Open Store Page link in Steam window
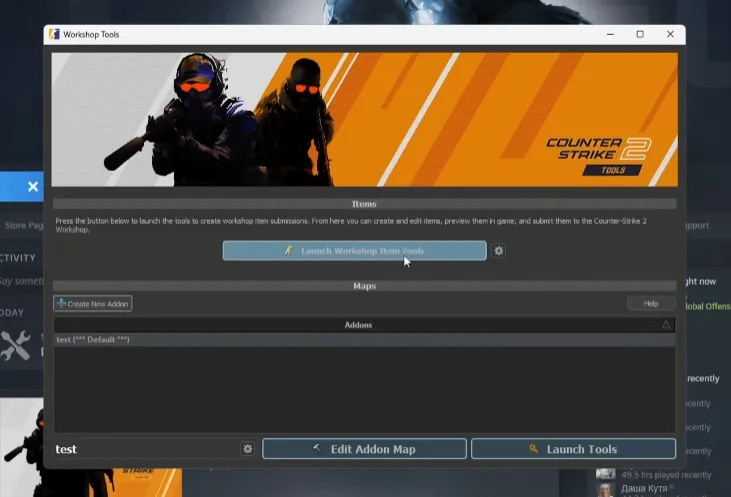This screenshot has width=731, height=497. (x=23, y=225)
